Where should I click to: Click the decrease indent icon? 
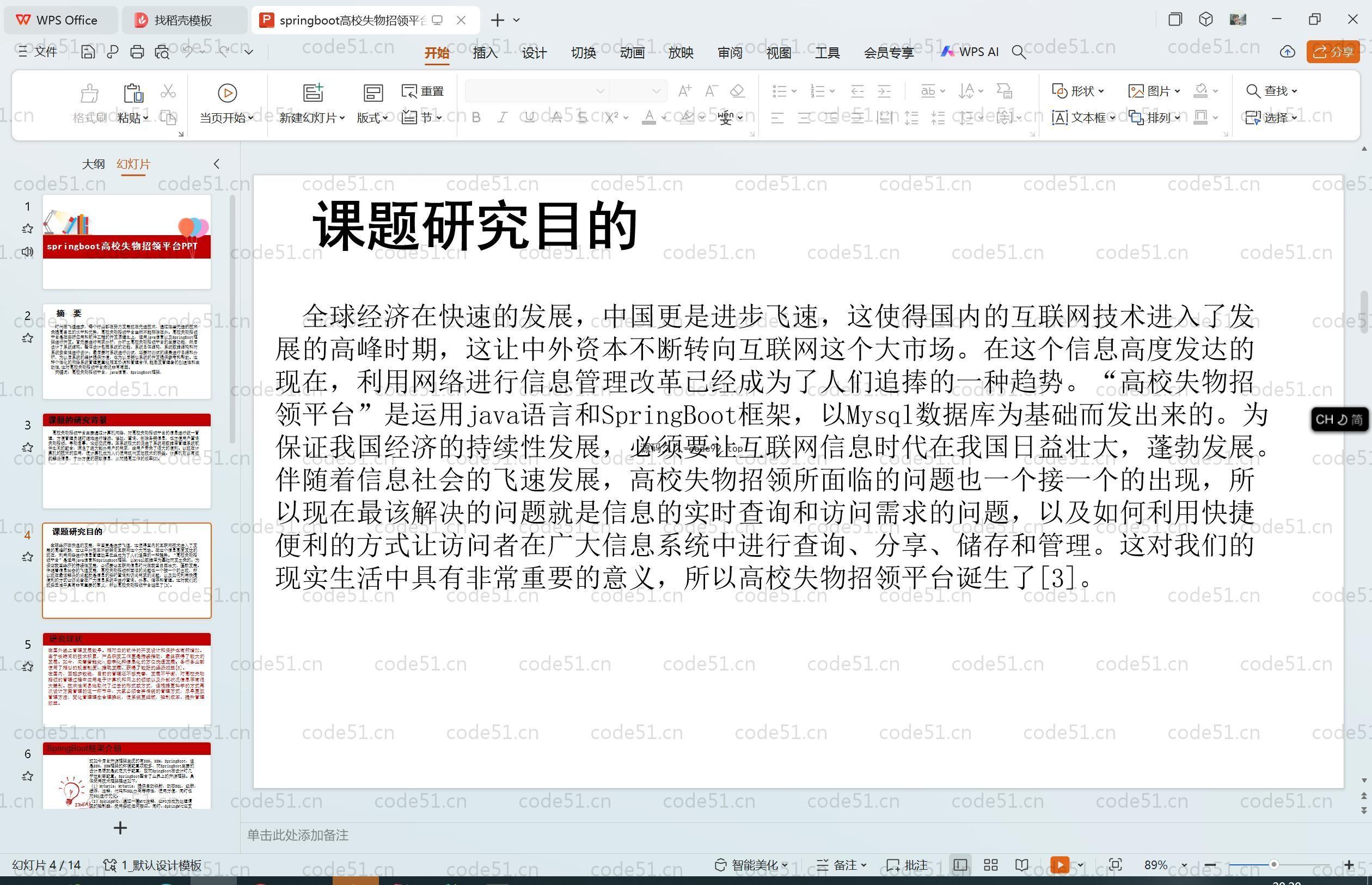coord(857,91)
